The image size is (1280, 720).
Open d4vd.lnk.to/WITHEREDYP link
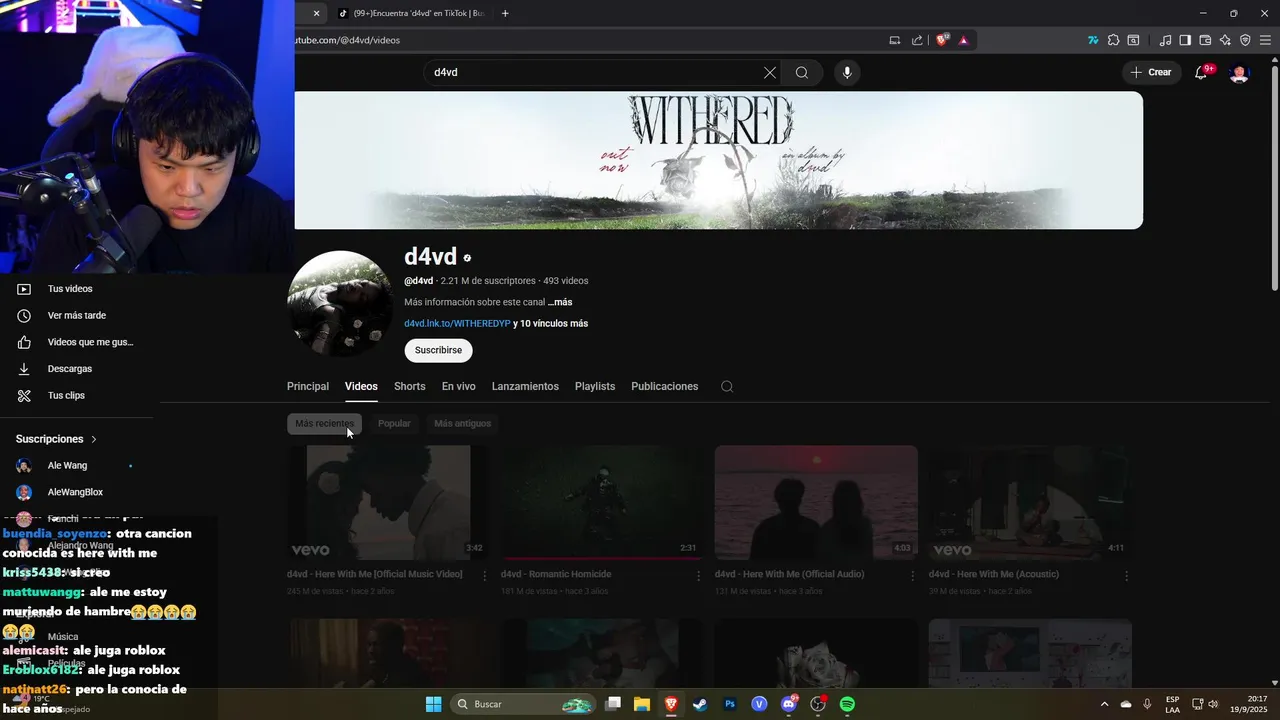tap(457, 324)
